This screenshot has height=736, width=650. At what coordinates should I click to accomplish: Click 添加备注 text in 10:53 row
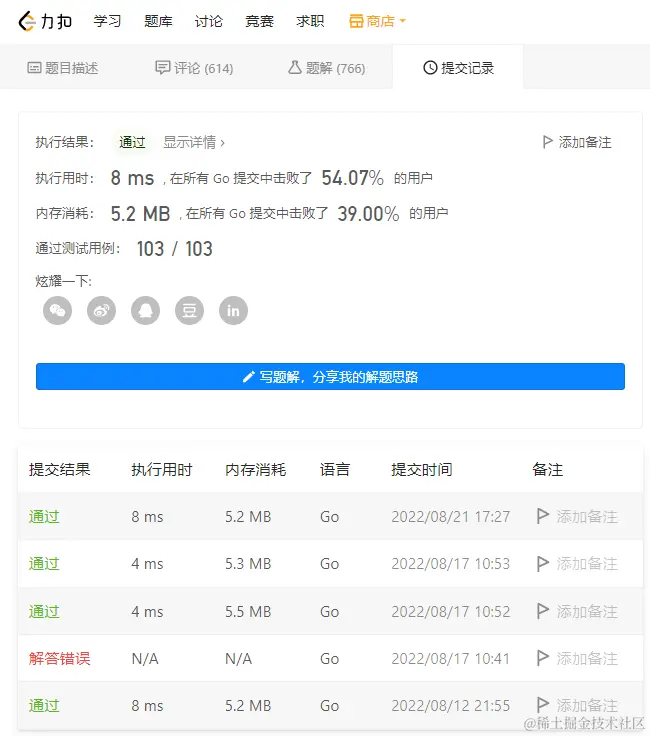pos(587,564)
